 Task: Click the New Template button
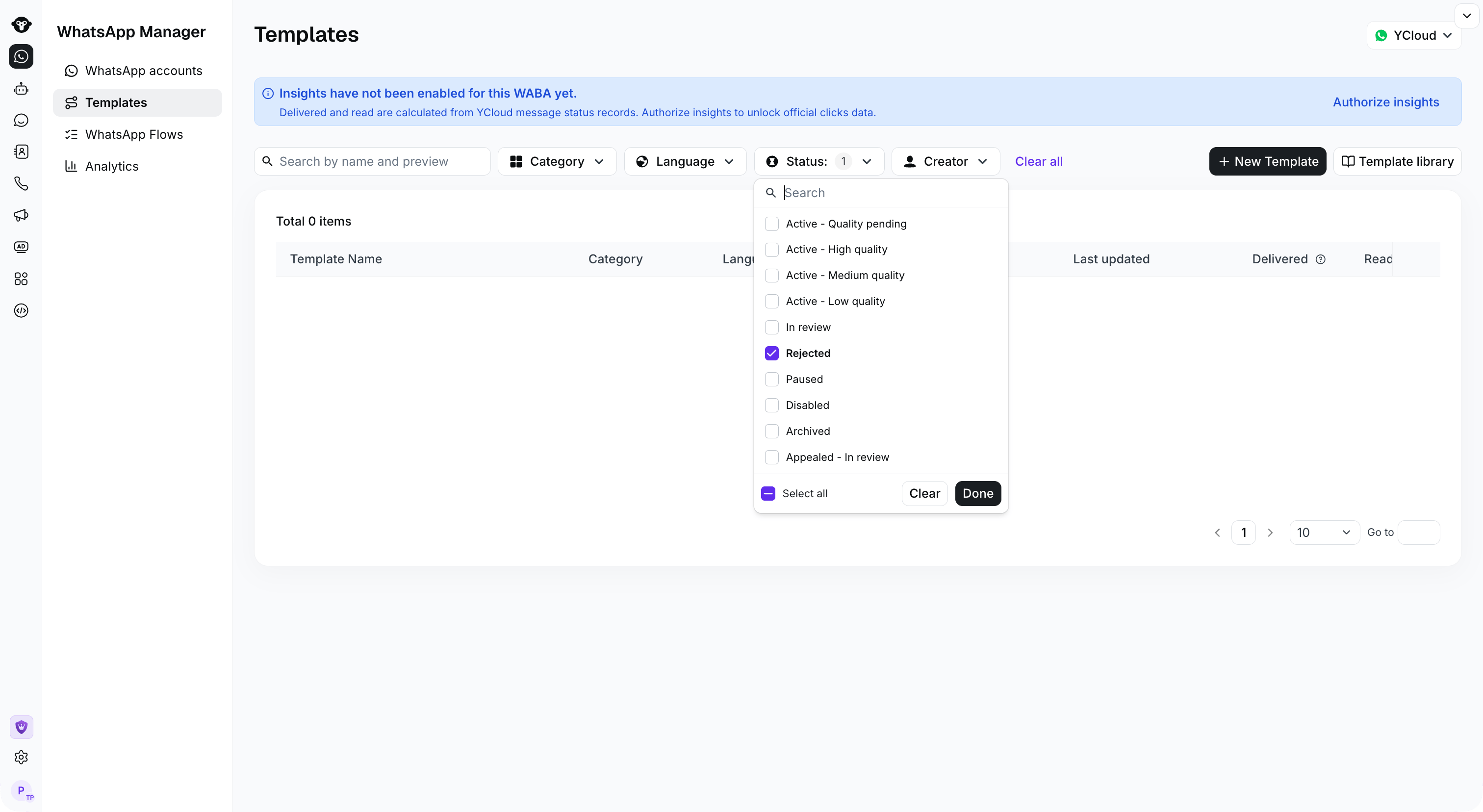(1268, 162)
